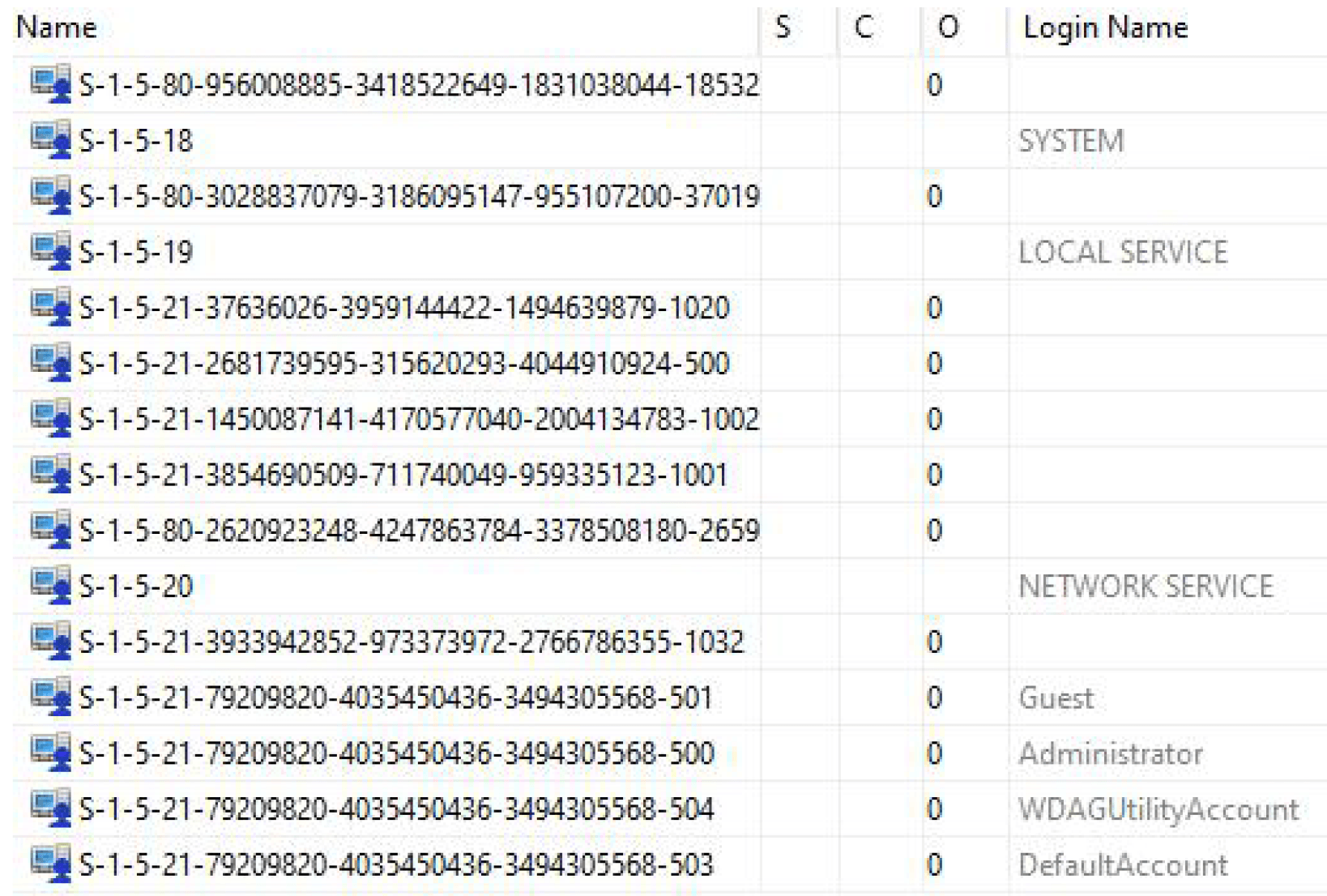Sort by the Login Name column header
The image size is (1327, 896).
point(1106,28)
